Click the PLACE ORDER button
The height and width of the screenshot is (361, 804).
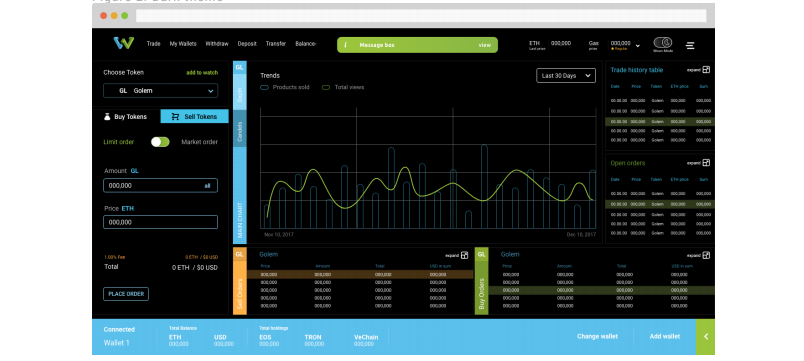(126, 294)
